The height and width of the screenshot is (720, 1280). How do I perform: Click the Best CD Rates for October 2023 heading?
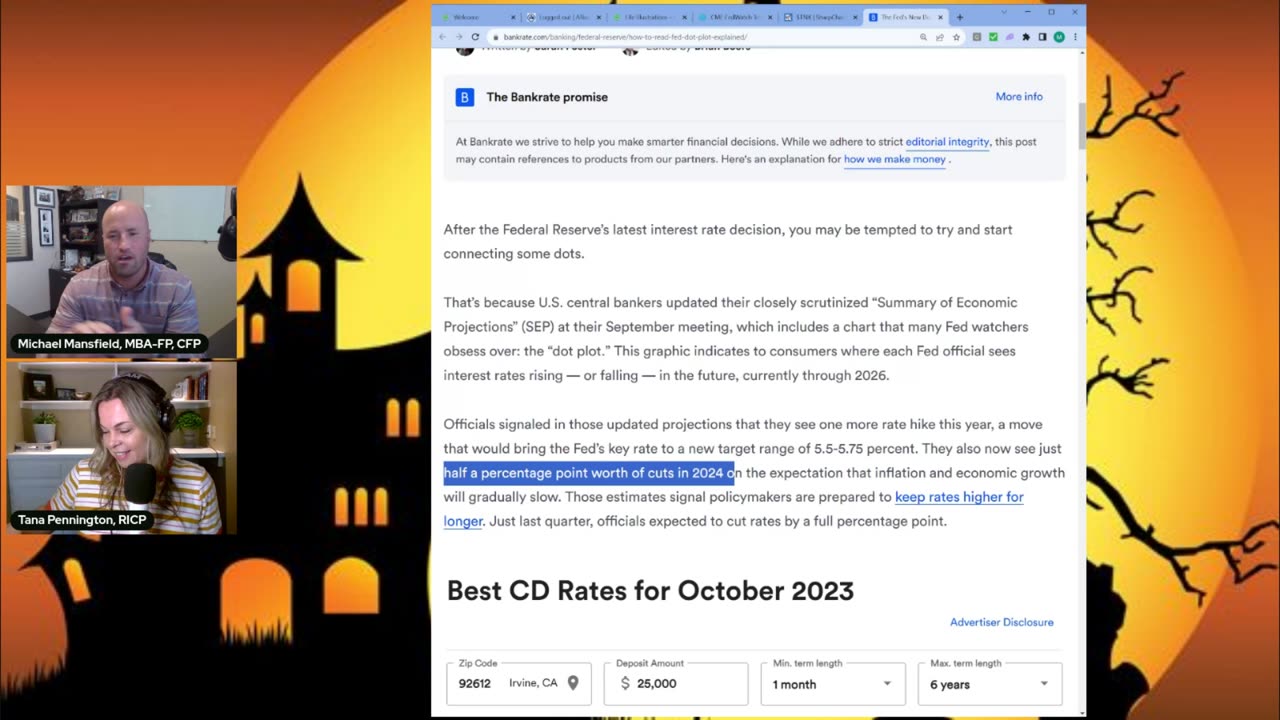(650, 590)
